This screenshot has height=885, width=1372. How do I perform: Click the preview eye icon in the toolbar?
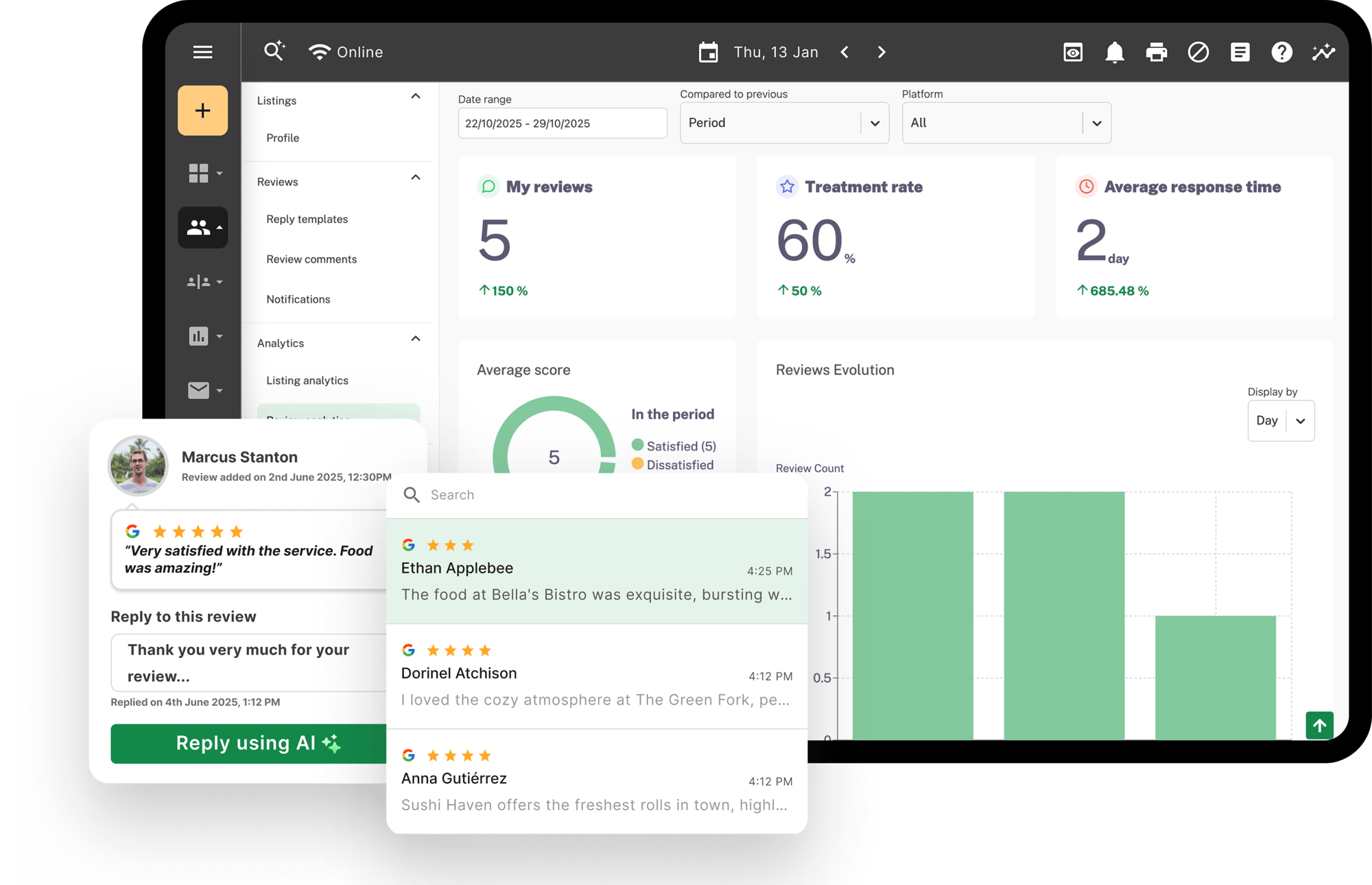click(1073, 52)
